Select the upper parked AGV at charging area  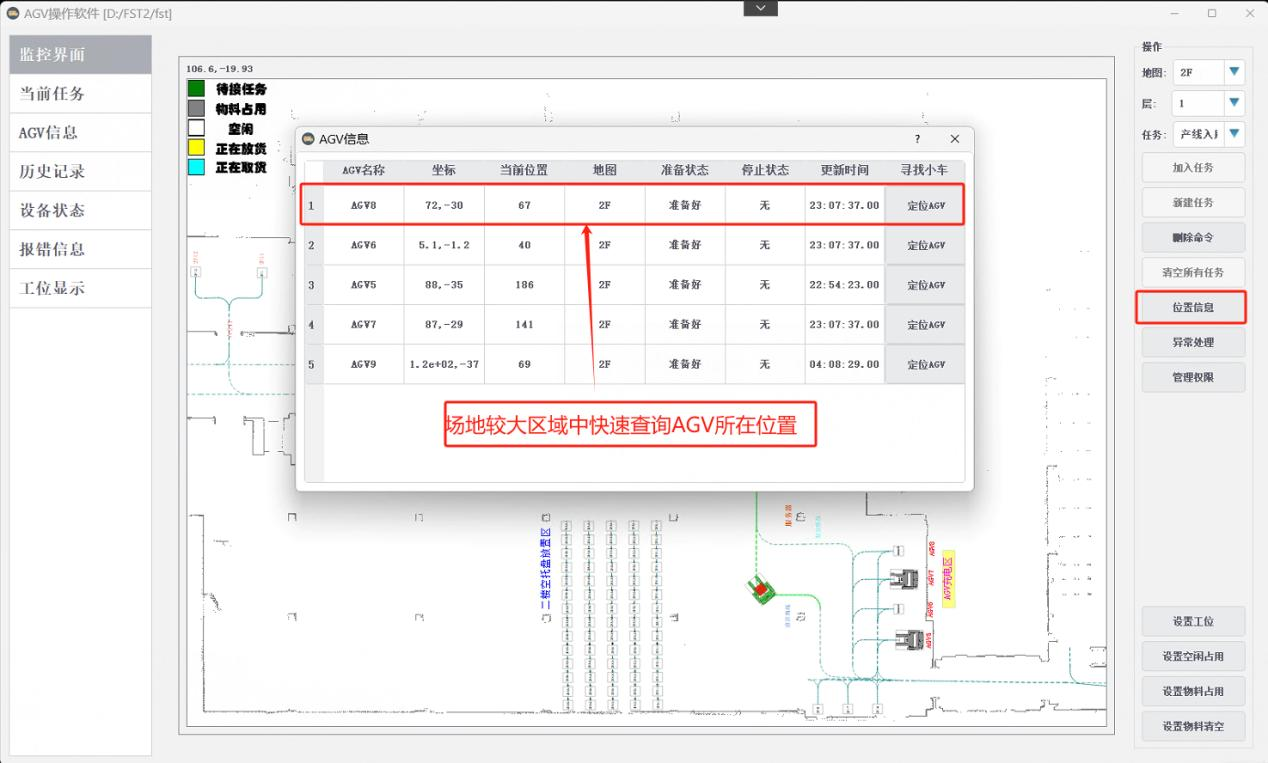click(905, 578)
